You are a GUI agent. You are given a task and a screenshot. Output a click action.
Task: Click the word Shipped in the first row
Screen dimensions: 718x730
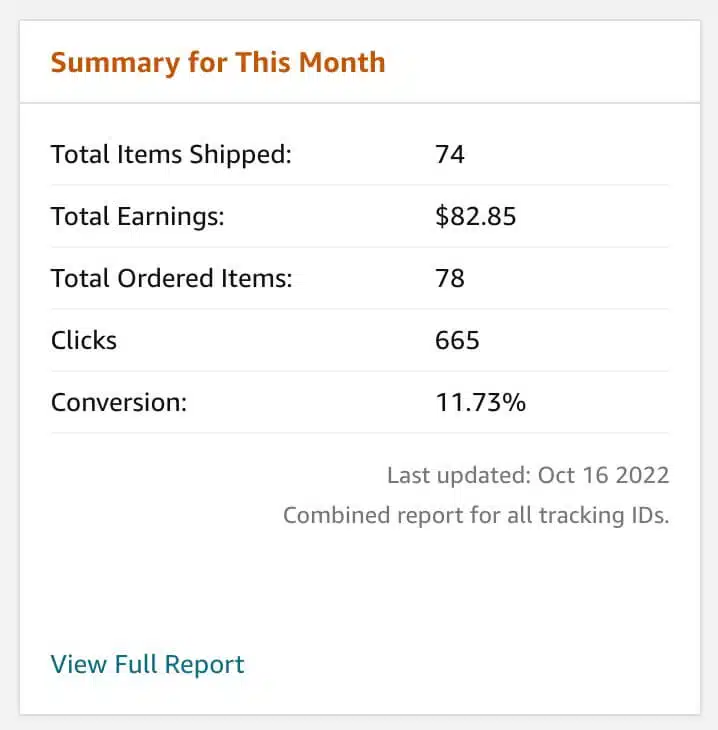click(241, 155)
